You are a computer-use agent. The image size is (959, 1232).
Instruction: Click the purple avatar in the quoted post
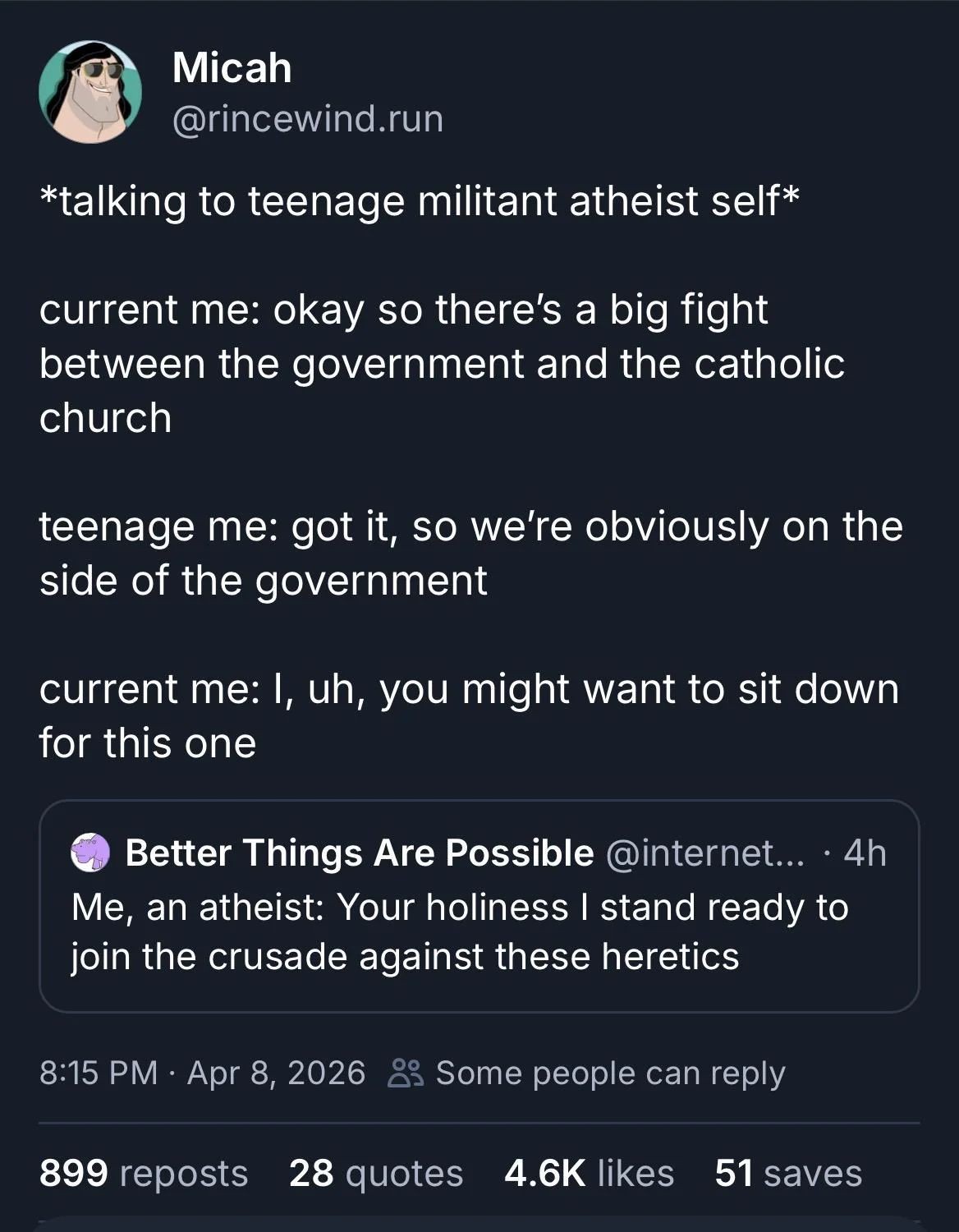point(90,853)
